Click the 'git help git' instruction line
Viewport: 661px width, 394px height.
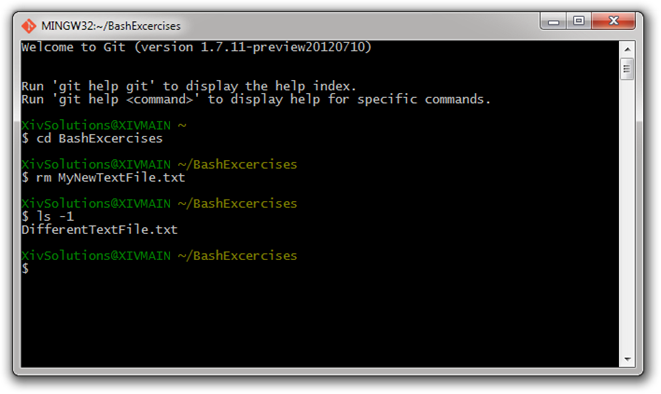[x=189, y=86]
